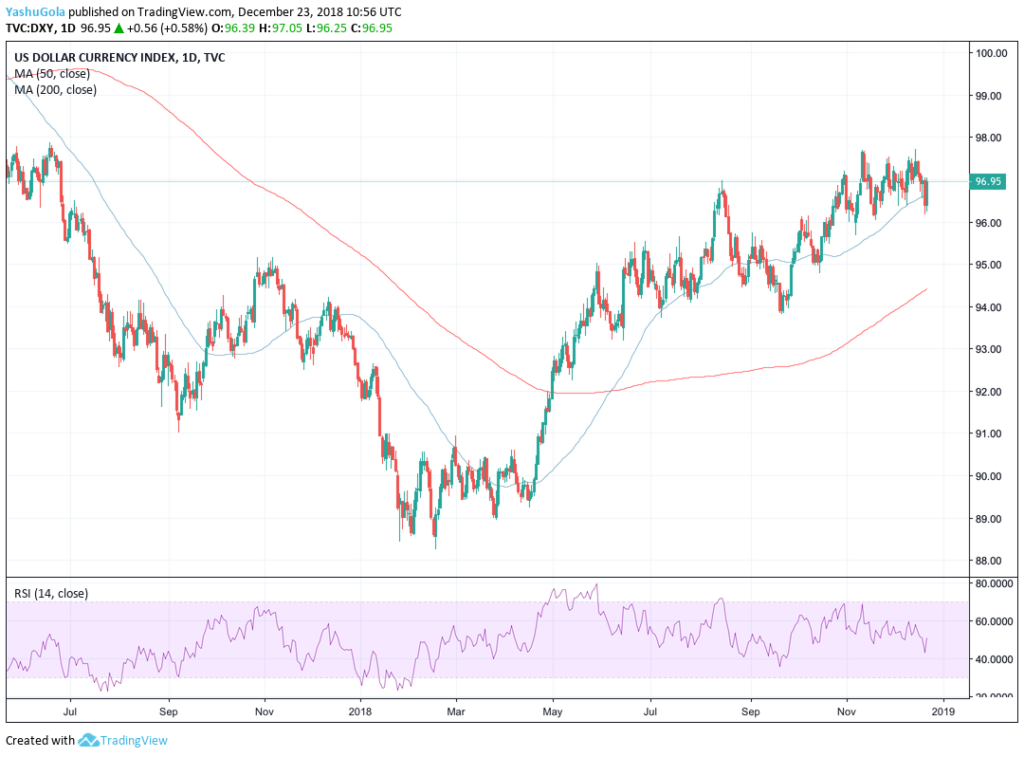
Task: Click the 40.0000 RSI axis label
Action: (x=995, y=660)
